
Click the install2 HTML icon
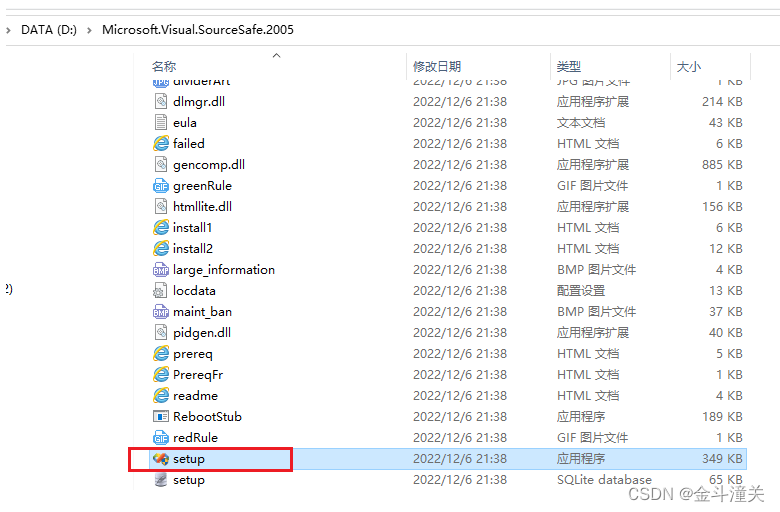click(x=161, y=248)
